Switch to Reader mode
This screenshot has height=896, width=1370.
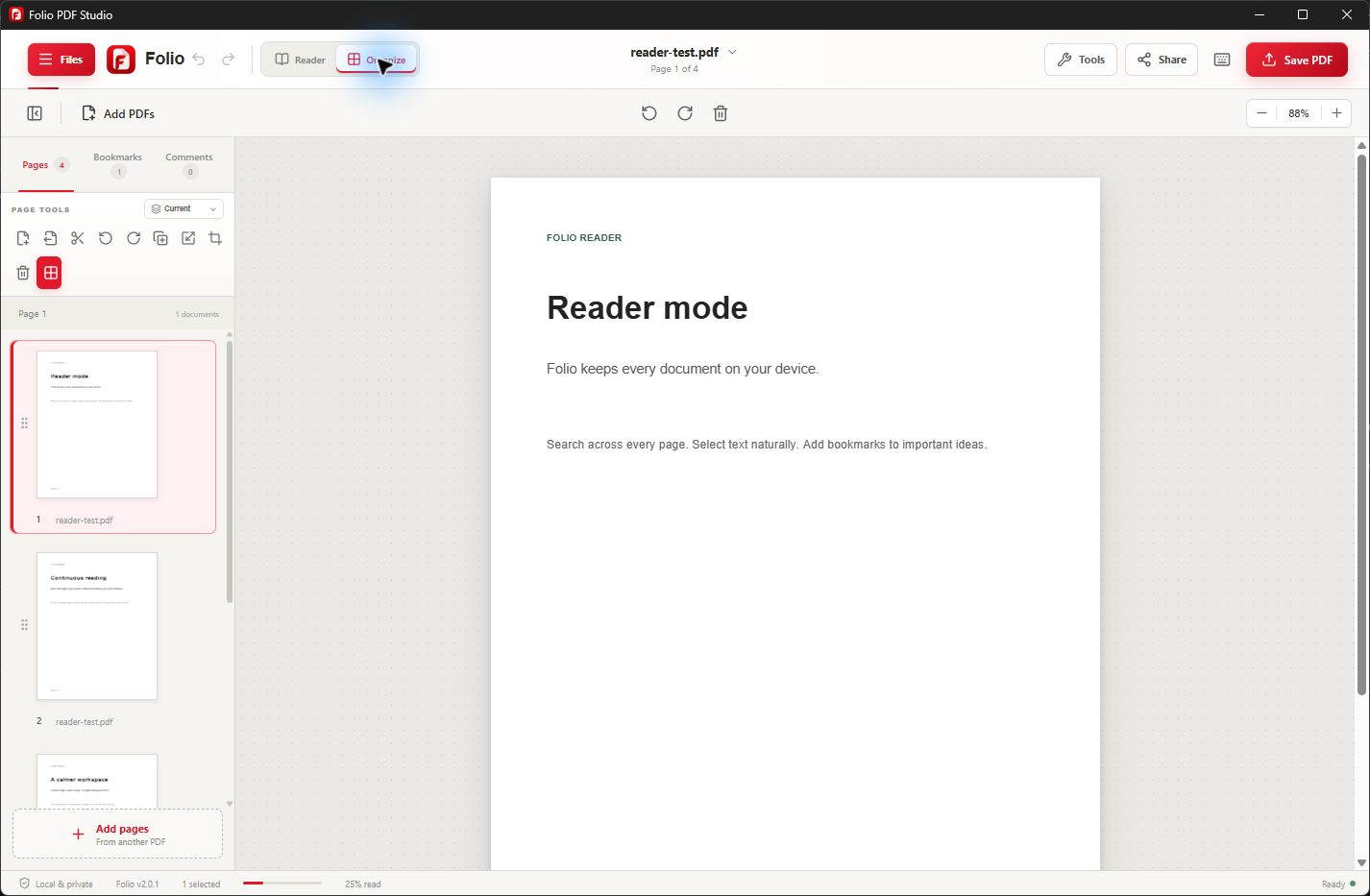tap(300, 60)
